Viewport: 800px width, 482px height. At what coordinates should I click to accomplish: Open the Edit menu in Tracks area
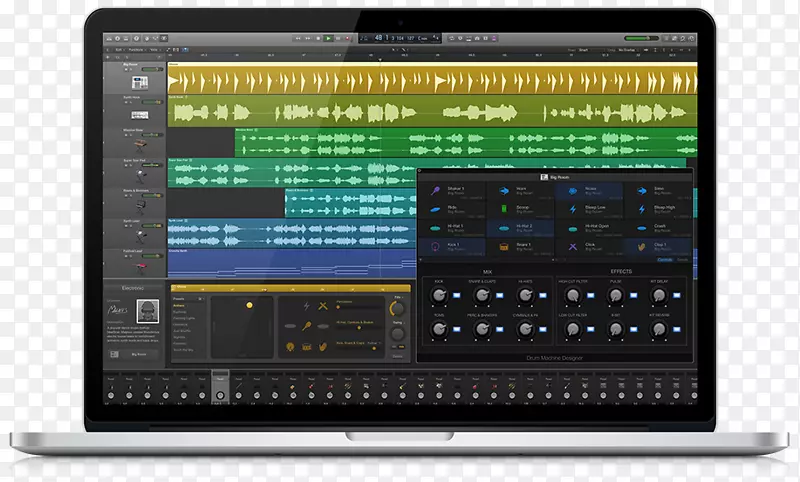tap(118, 49)
